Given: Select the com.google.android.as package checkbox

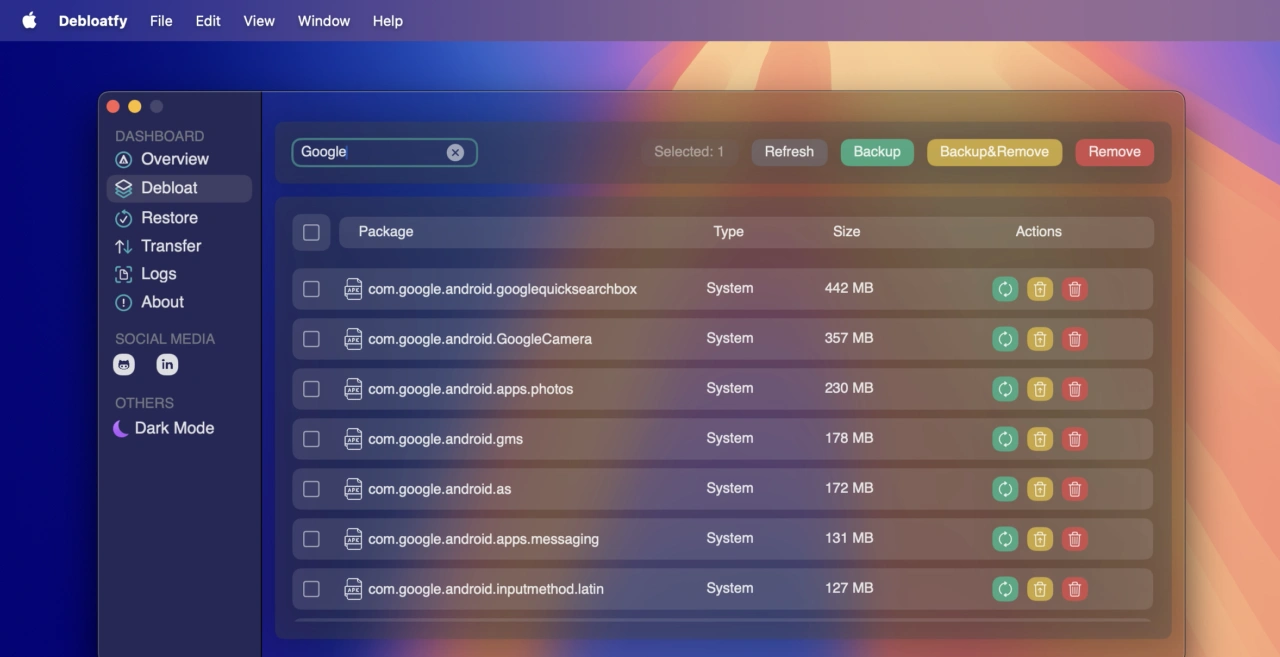Looking at the screenshot, I should point(311,489).
